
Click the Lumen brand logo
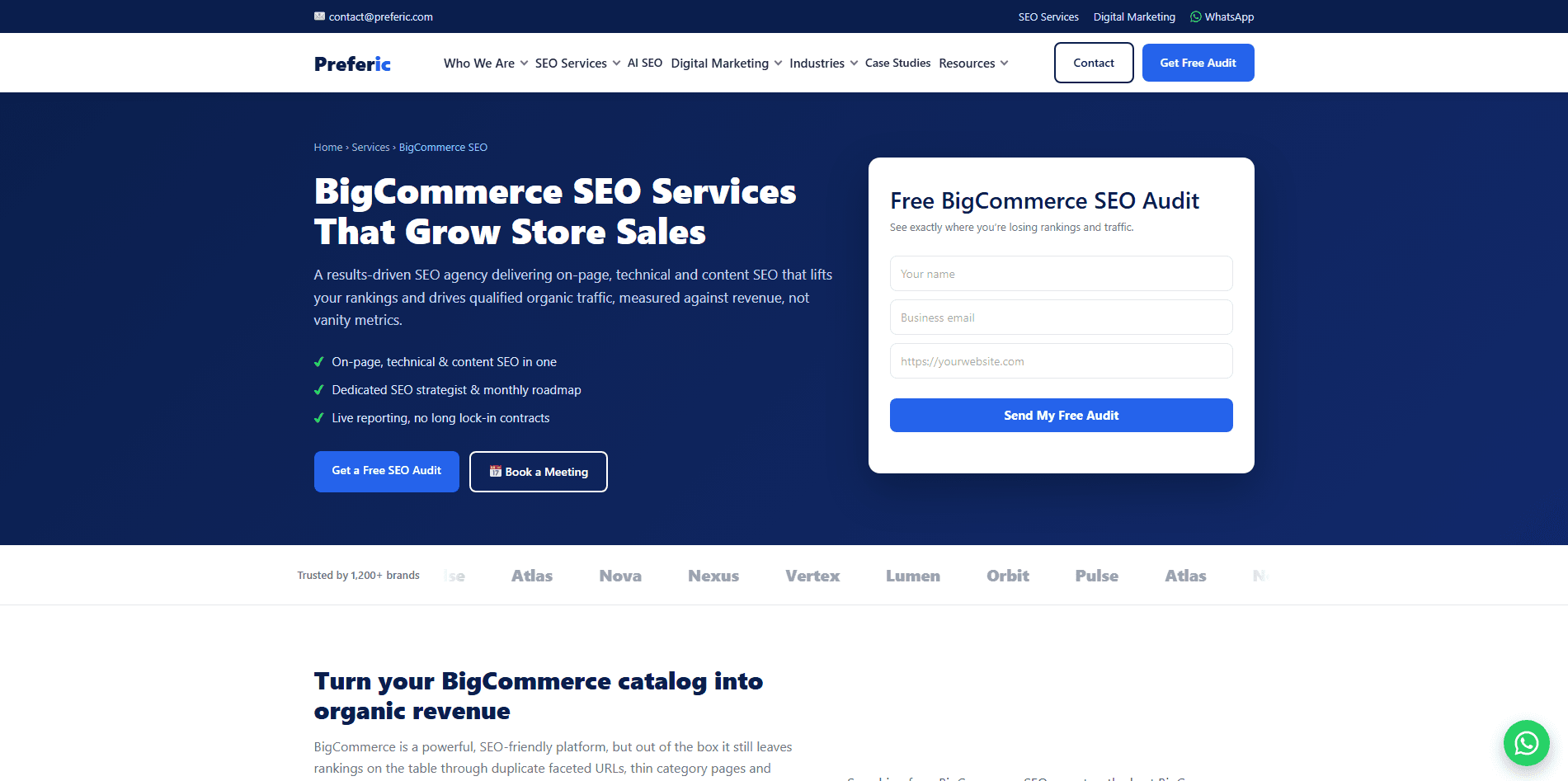pyautogui.click(x=913, y=576)
